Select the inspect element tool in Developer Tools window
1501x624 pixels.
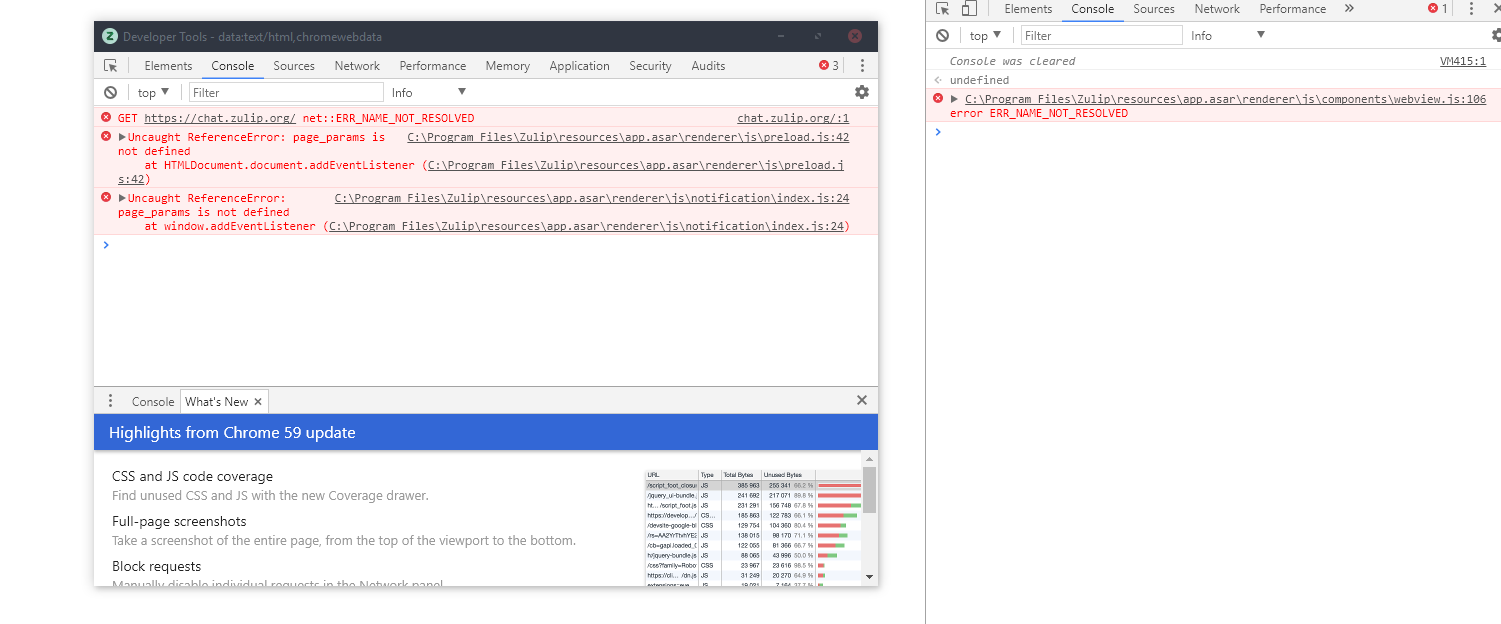(111, 66)
